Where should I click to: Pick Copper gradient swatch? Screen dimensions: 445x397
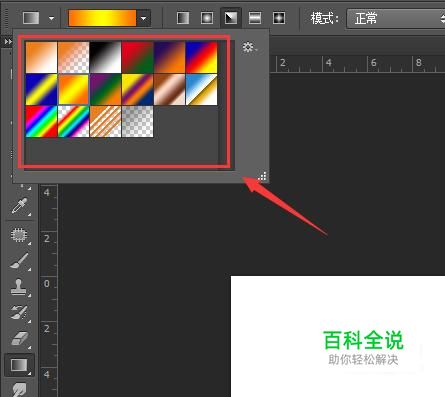[169, 89]
